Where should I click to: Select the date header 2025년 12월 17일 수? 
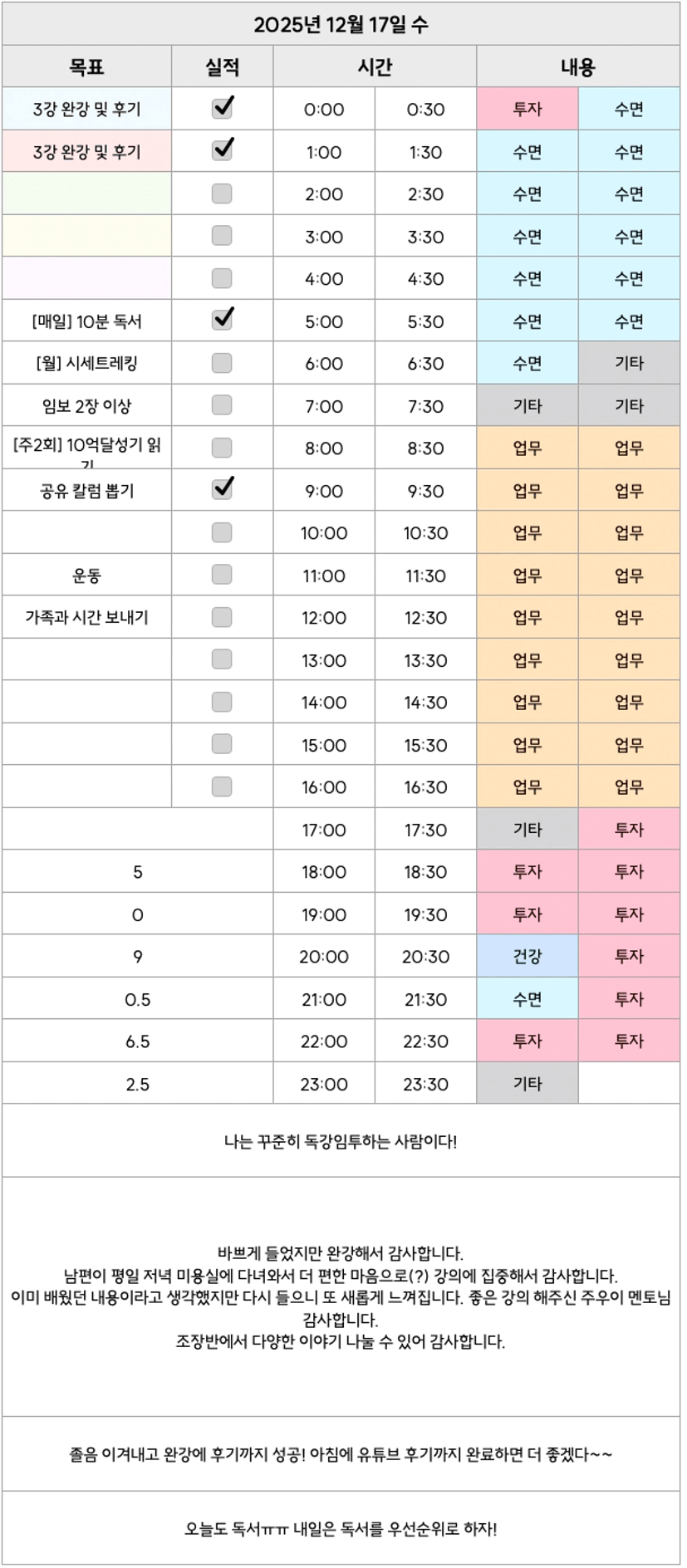tap(341, 24)
